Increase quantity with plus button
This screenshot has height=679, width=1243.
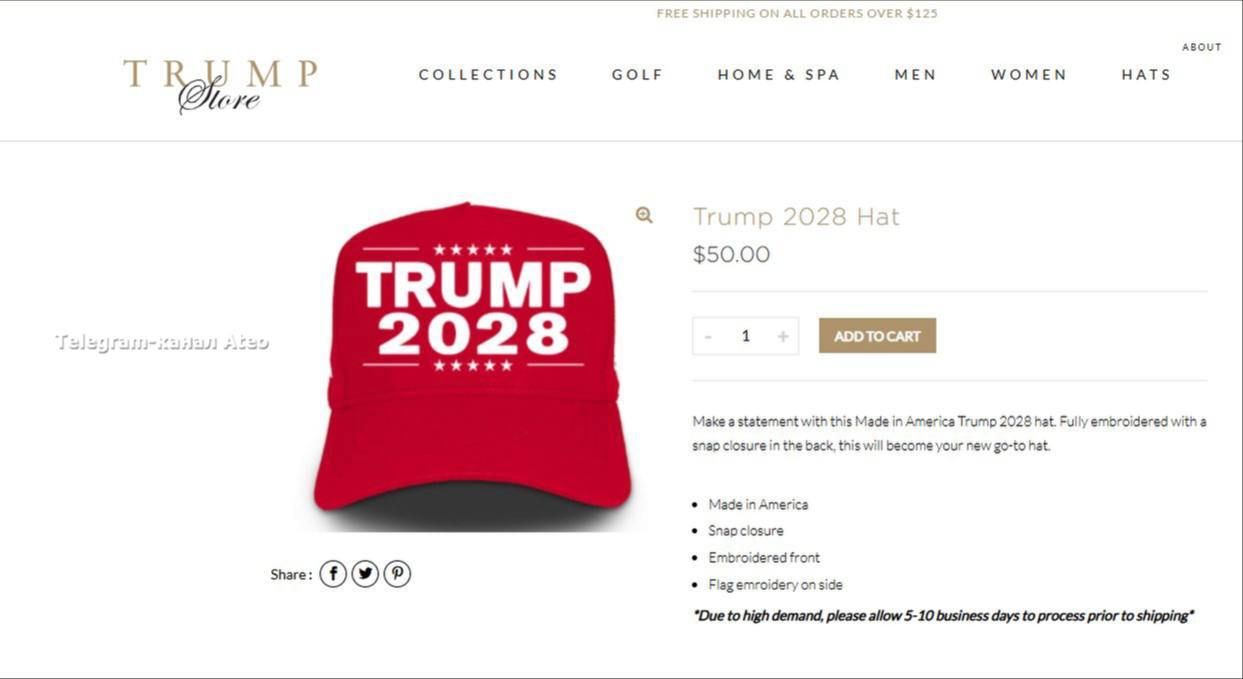tap(783, 336)
